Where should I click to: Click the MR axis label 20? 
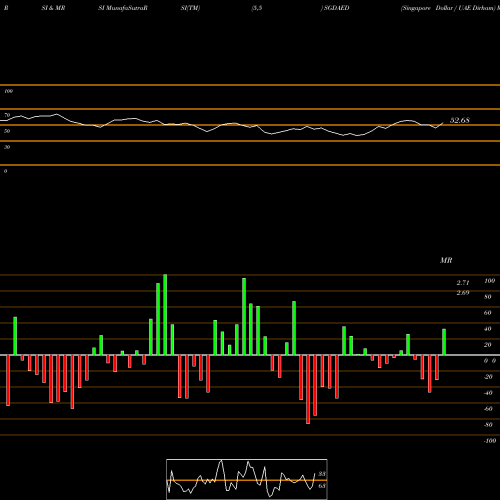[488, 345]
